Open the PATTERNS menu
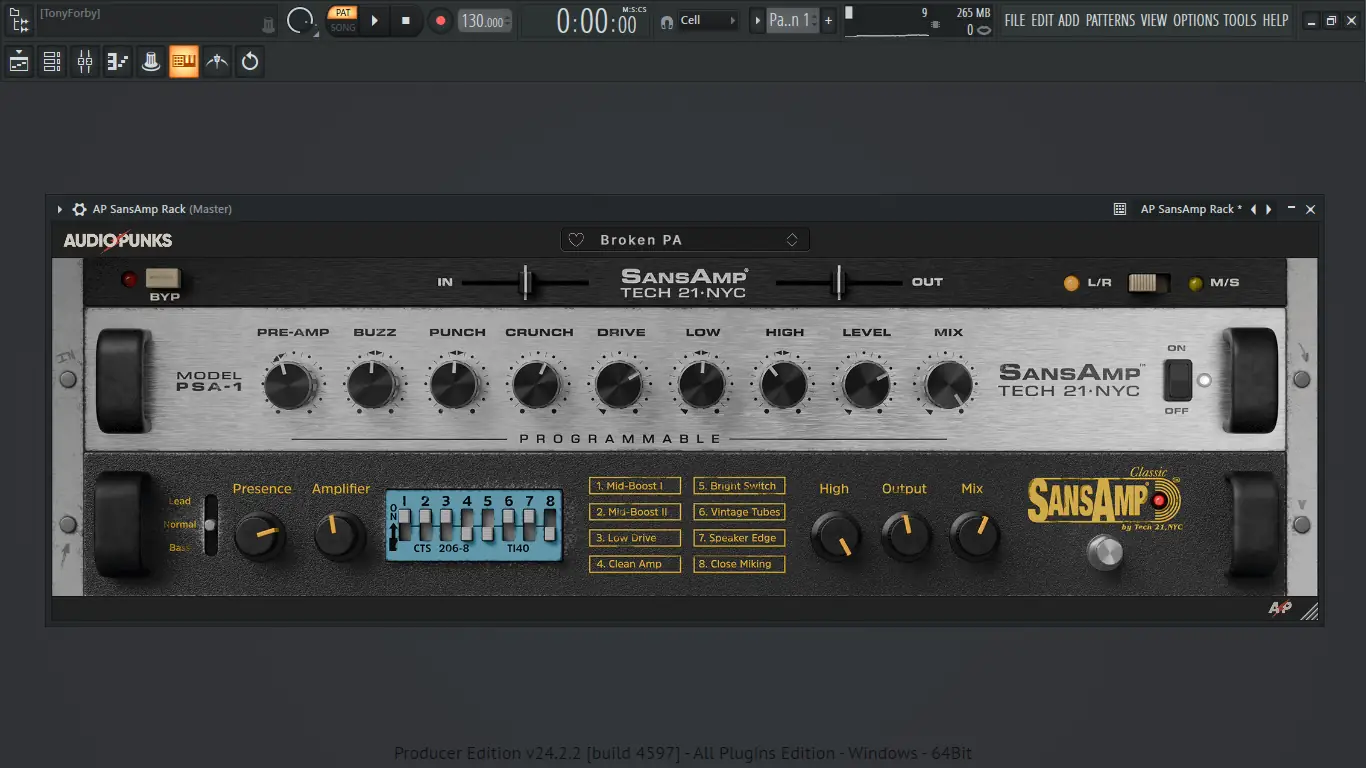1366x768 pixels. point(1110,20)
